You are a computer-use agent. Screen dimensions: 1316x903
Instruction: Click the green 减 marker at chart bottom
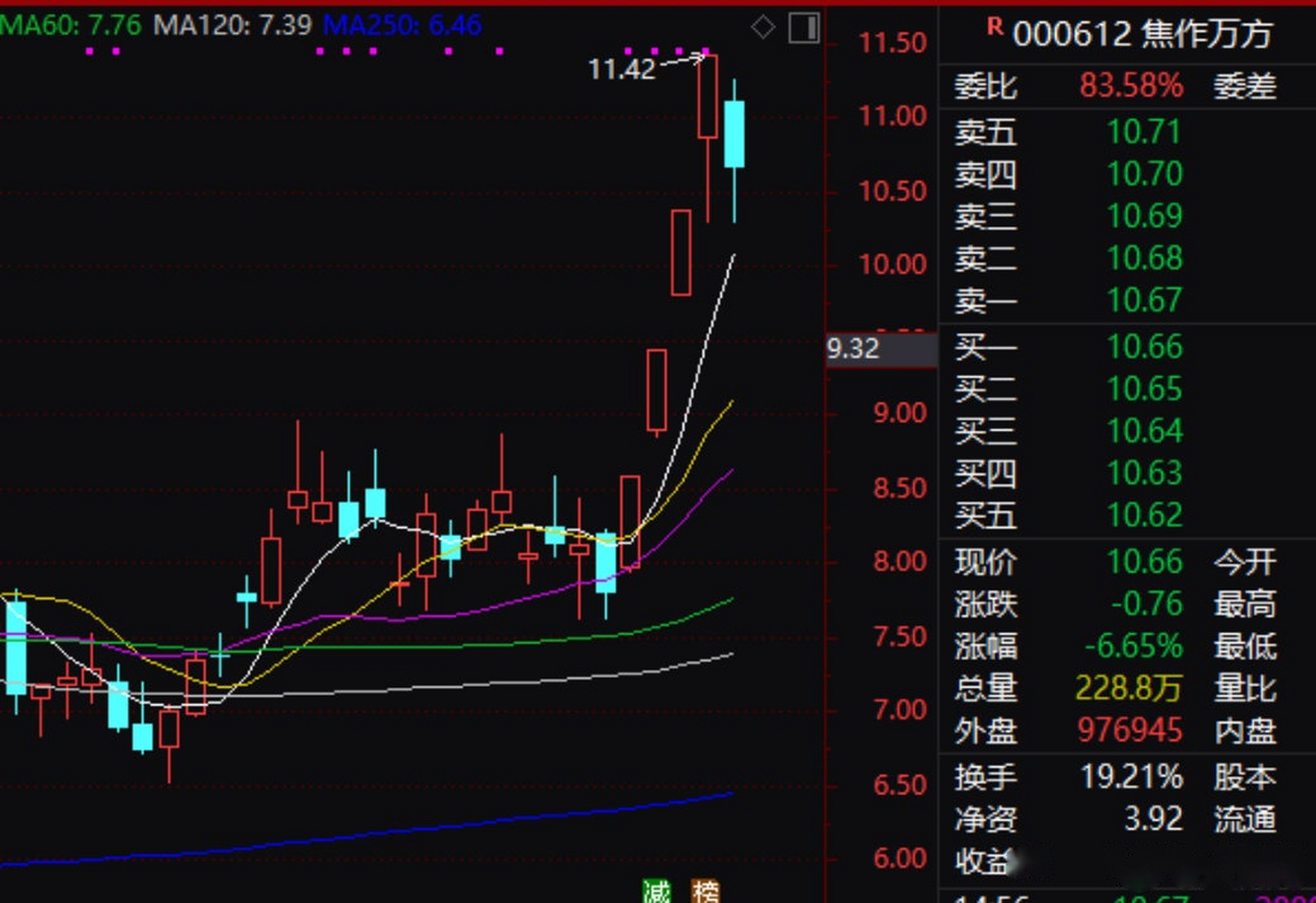(x=657, y=891)
